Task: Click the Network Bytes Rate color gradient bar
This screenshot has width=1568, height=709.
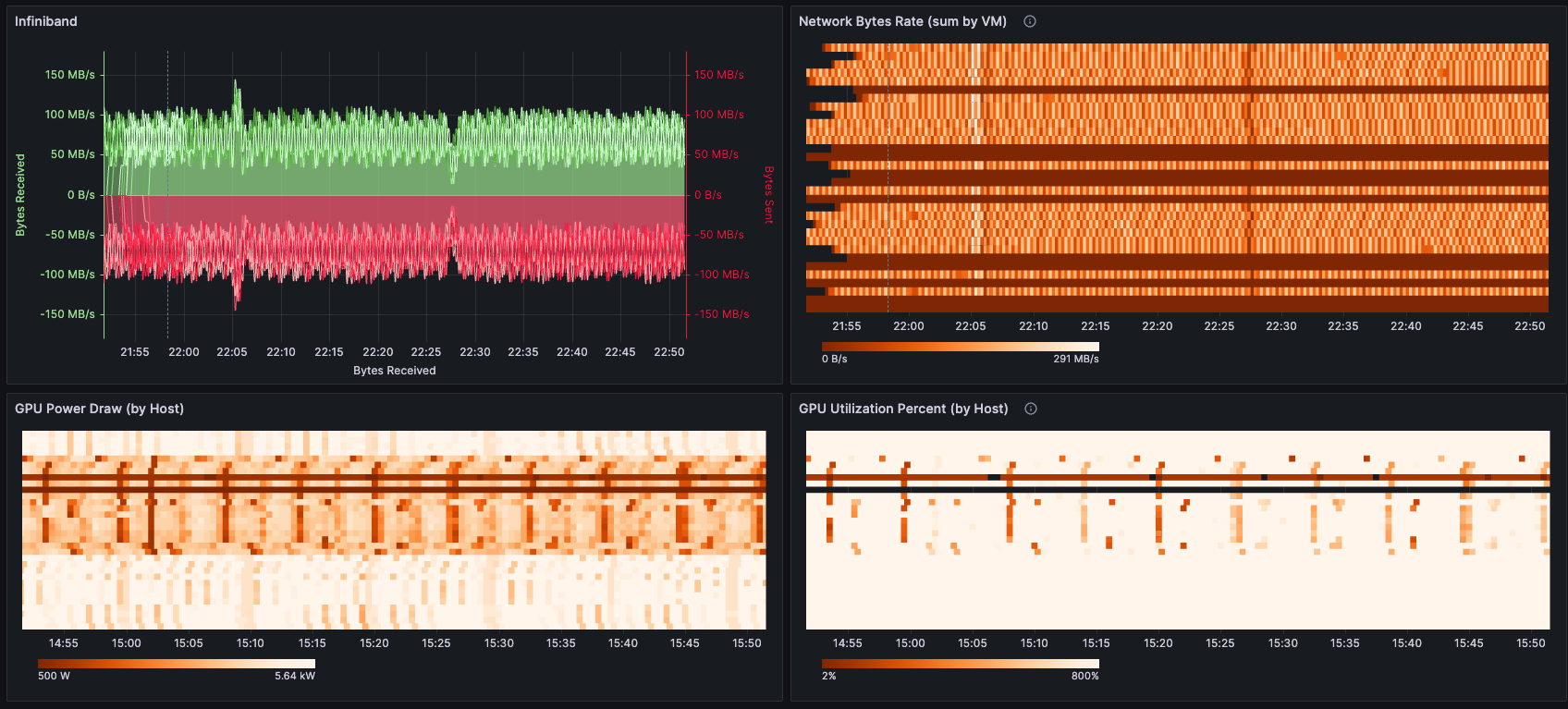Action: pyautogui.click(x=960, y=347)
